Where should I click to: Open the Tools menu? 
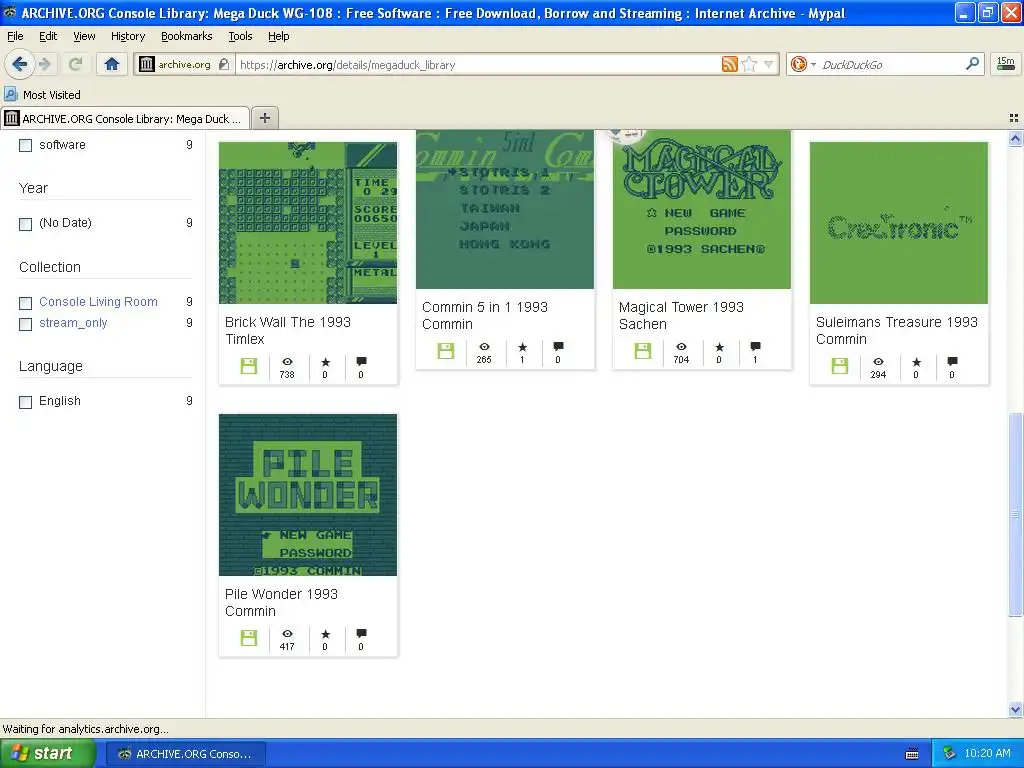pyautogui.click(x=240, y=36)
